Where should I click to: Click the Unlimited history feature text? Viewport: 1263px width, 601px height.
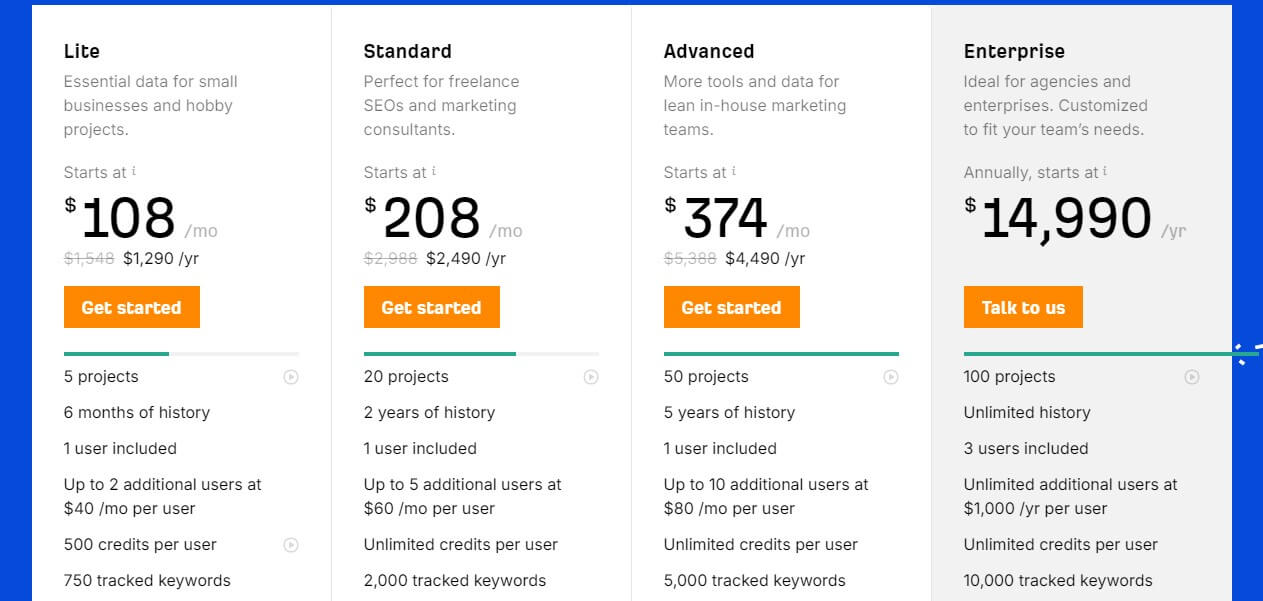pyautogui.click(x=1027, y=412)
